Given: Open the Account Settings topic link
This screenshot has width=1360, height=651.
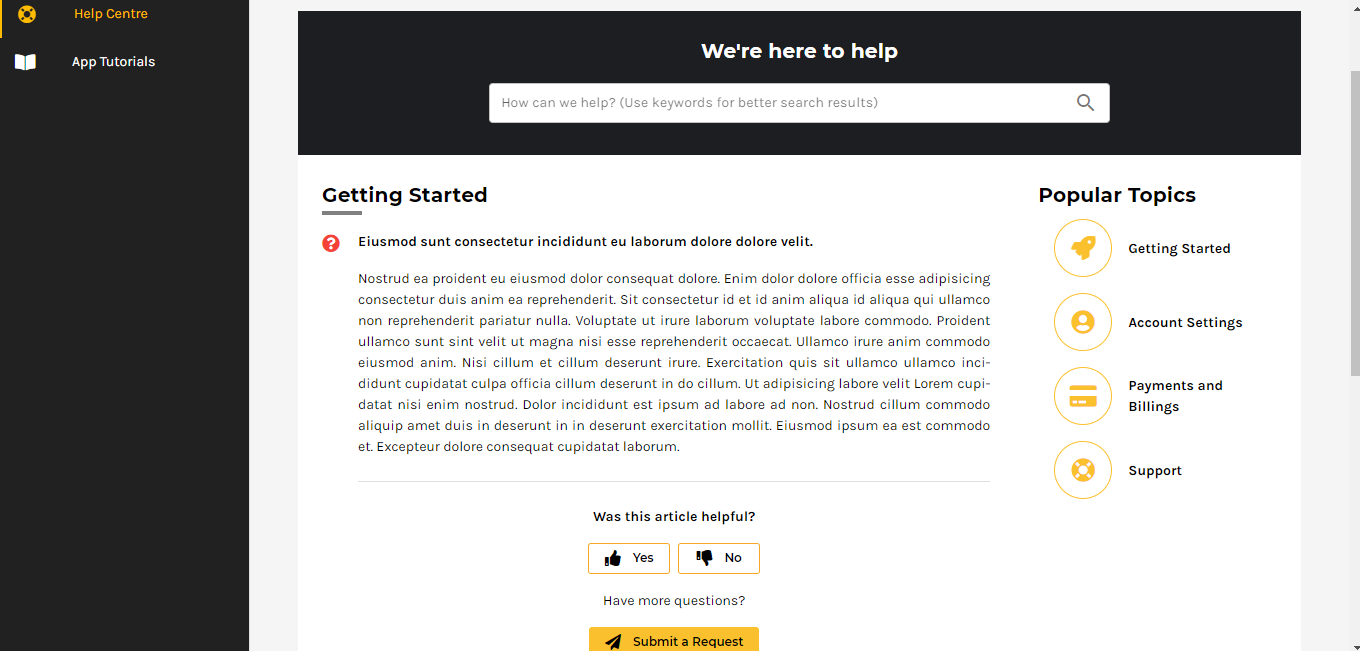Looking at the screenshot, I should click(x=1185, y=323).
